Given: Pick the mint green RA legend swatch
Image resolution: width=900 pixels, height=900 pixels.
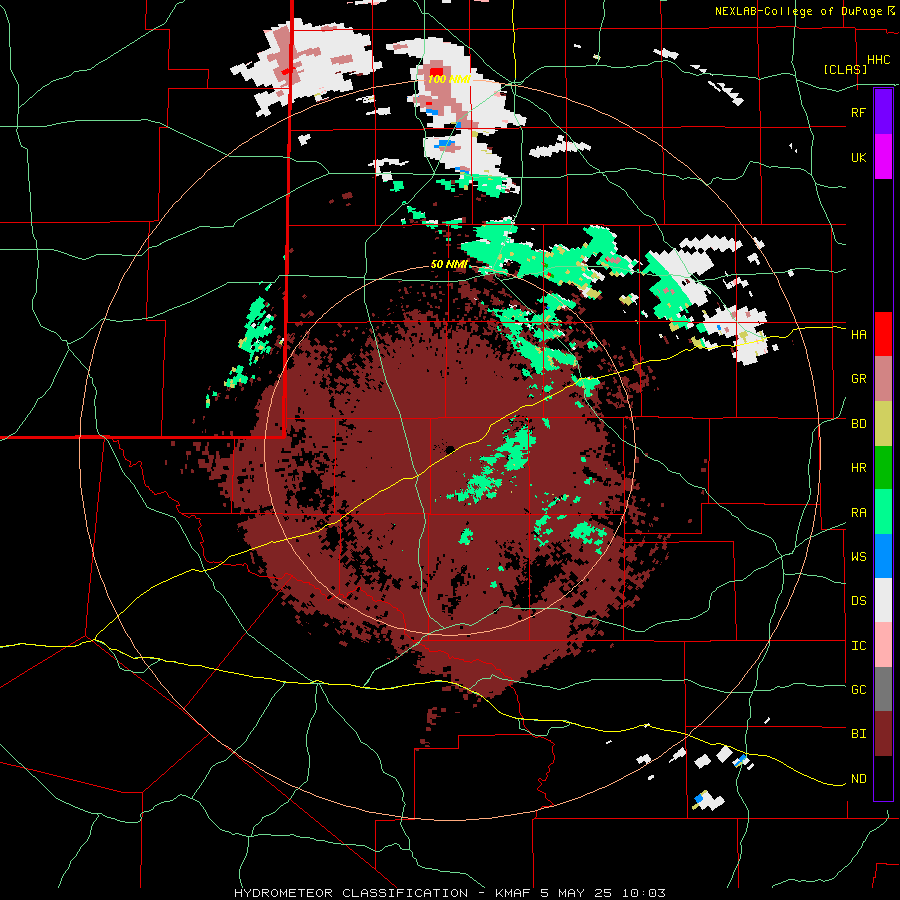Looking at the screenshot, I should (883, 512).
